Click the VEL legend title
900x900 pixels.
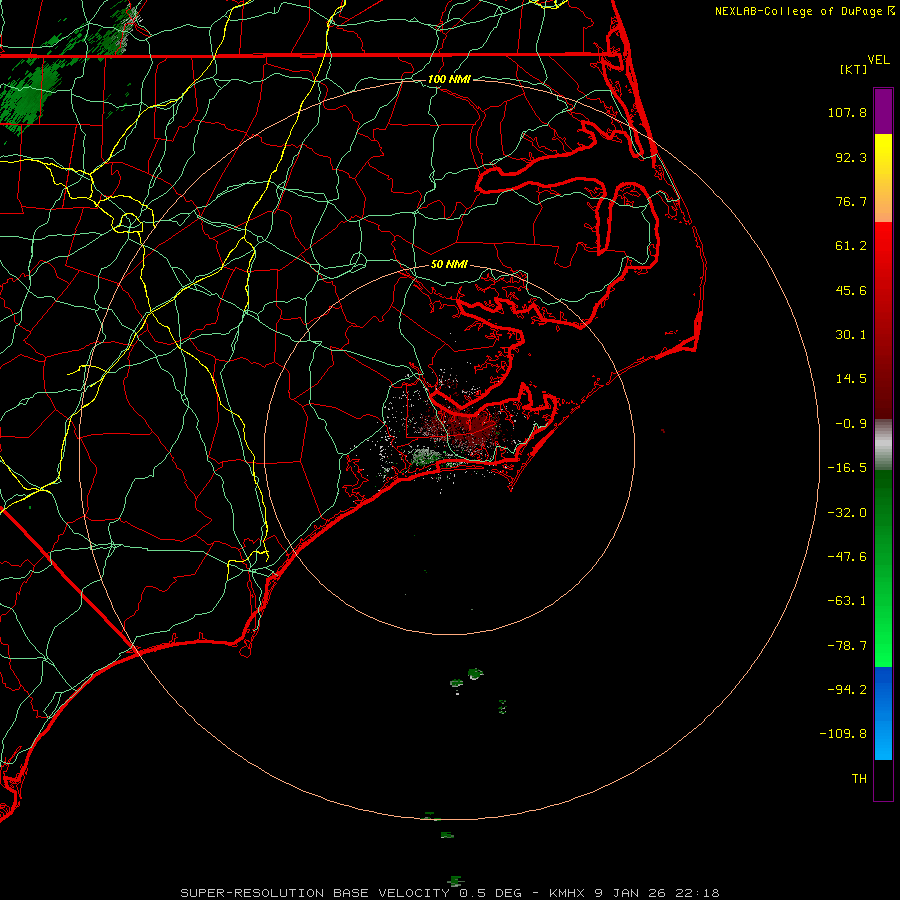878,60
